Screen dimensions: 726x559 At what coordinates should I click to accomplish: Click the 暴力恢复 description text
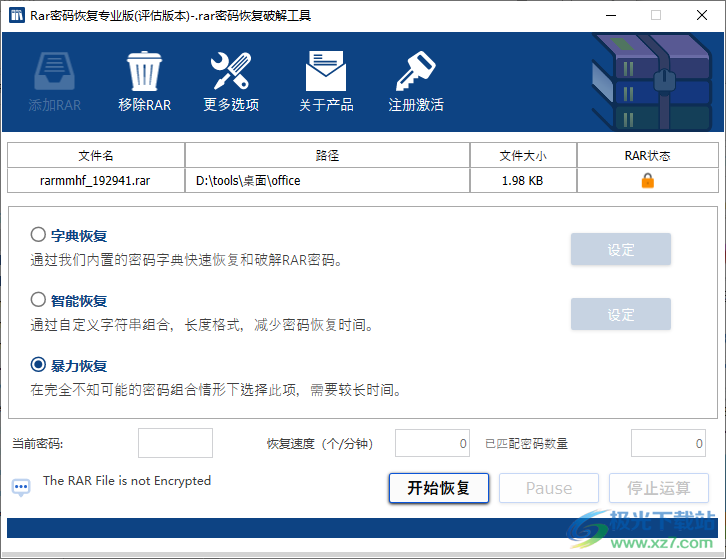(x=216, y=389)
